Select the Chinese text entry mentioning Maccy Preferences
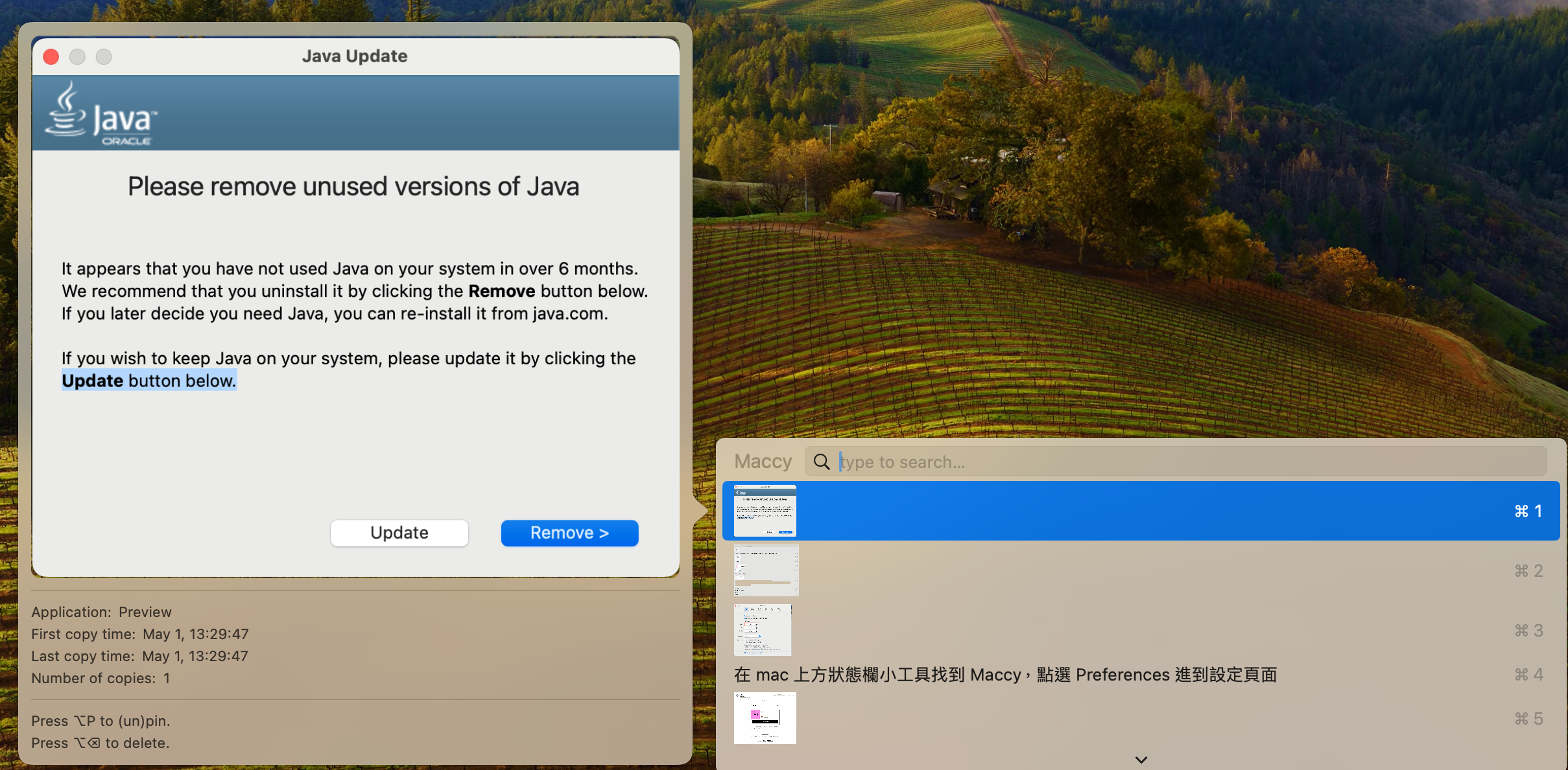Screen dimensions: 1568x770 pyautogui.click(x=1005, y=675)
